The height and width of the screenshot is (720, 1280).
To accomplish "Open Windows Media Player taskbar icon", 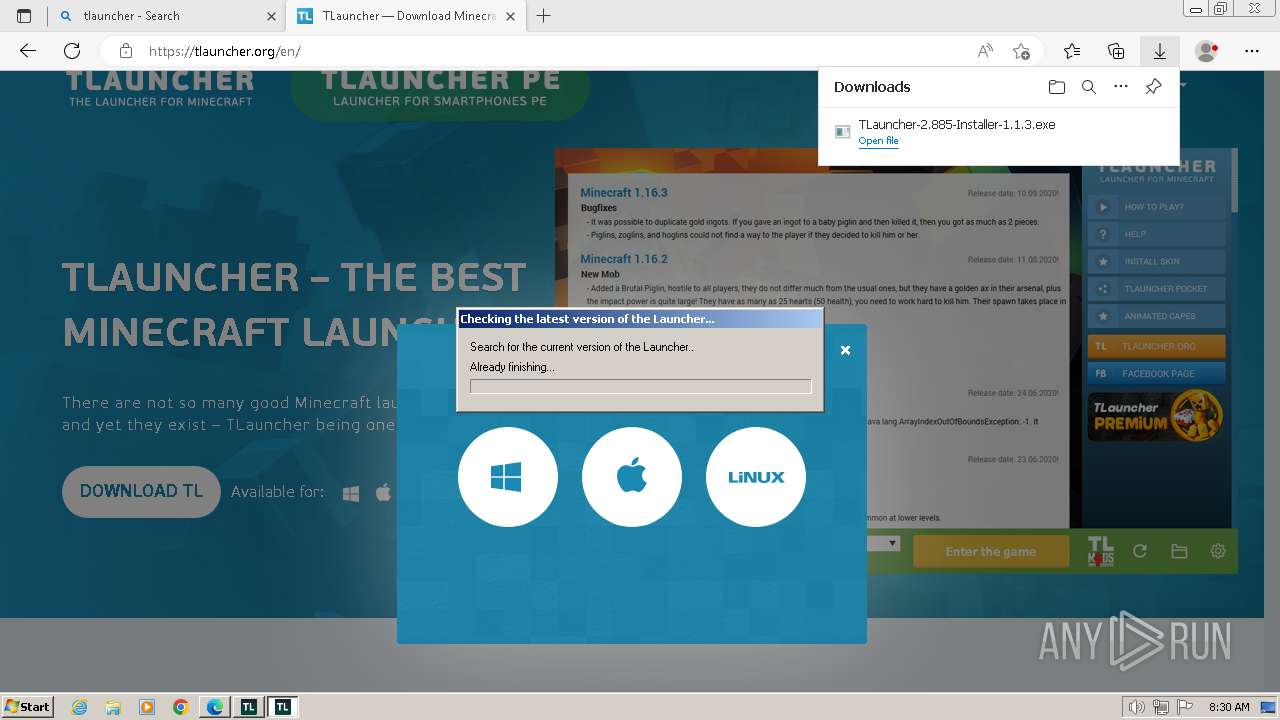I will tap(147, 707).
